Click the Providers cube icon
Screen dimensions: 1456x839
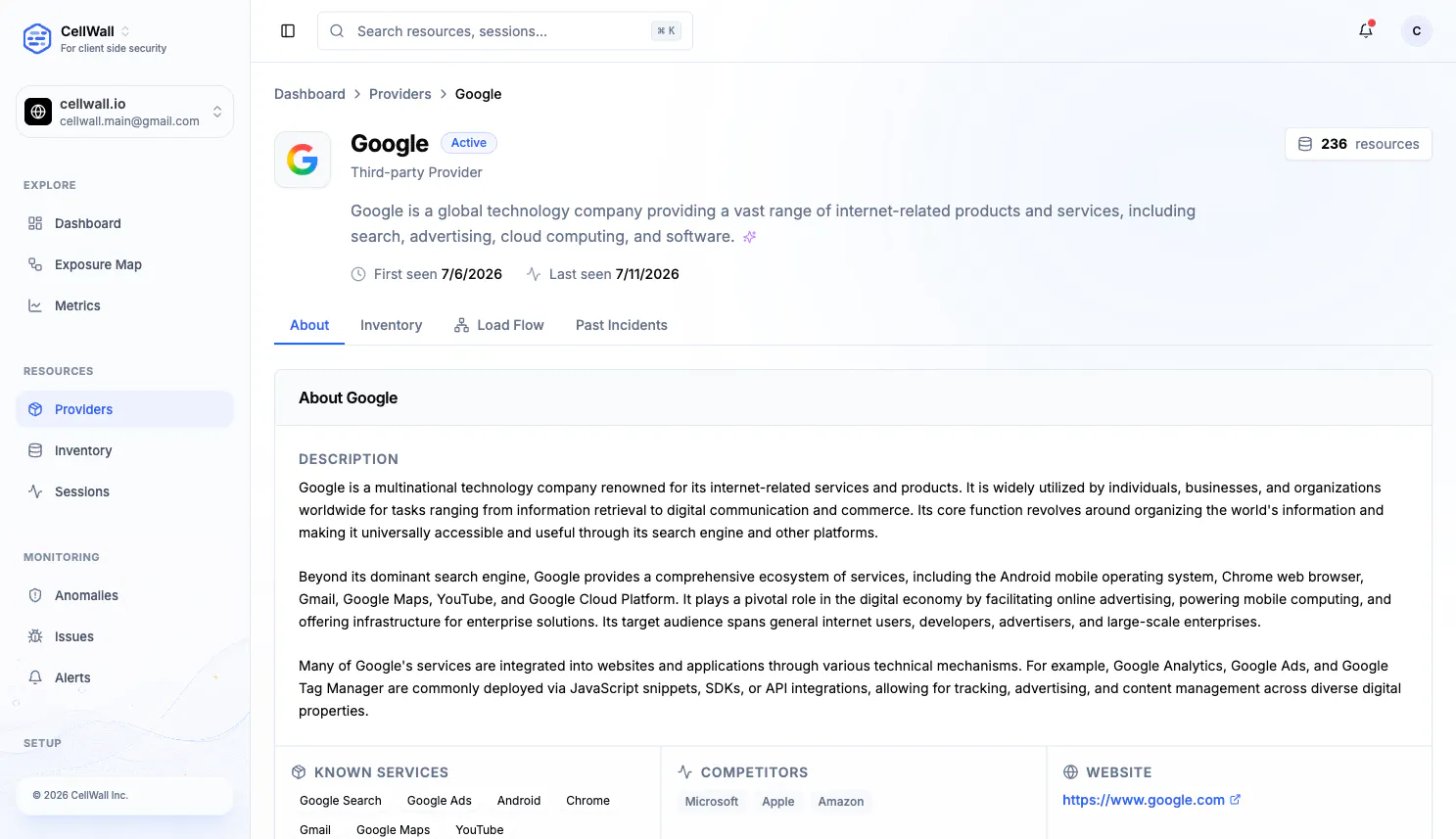[35, 409]
